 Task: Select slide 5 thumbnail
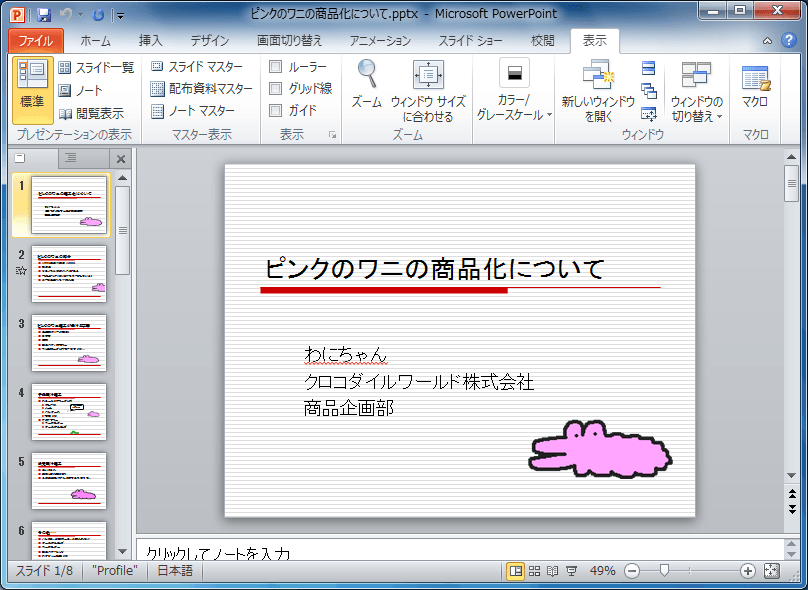click(x=69, y=481)
